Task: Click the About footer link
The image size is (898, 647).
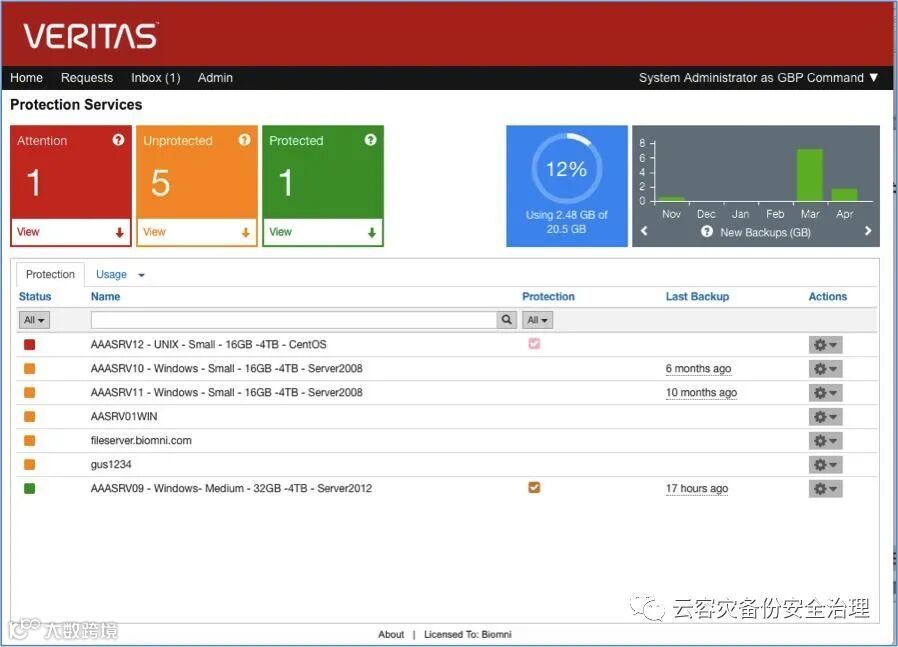Action: (x=391, y=634)
